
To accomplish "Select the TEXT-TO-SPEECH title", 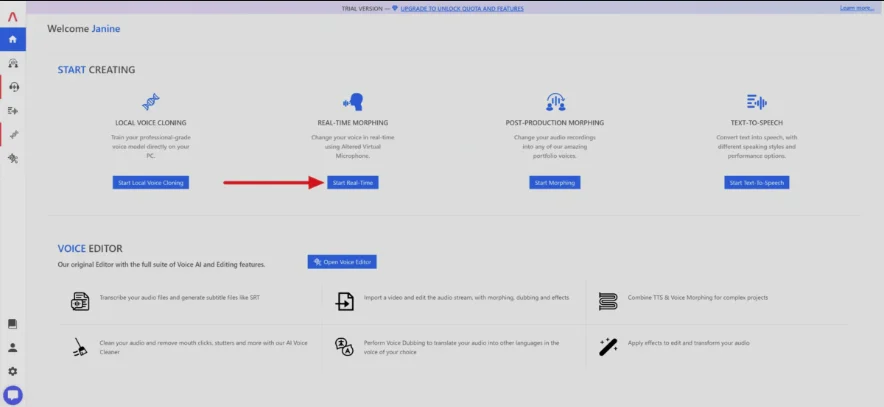I will point(757,122).
